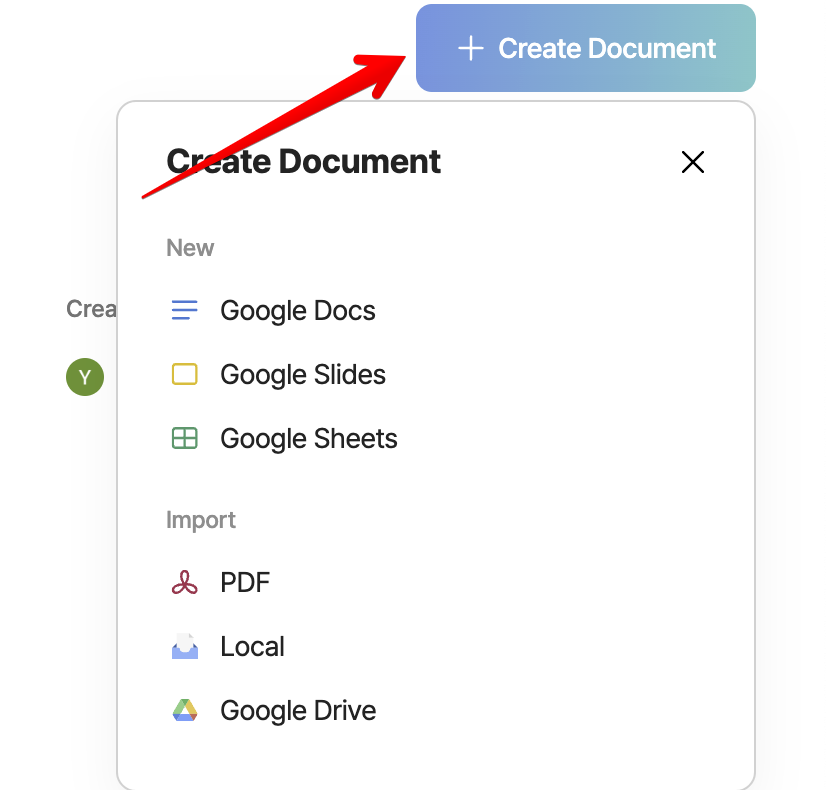Select the PDF import label
Screen dimensions: 826x790
(x=245, y=583)
